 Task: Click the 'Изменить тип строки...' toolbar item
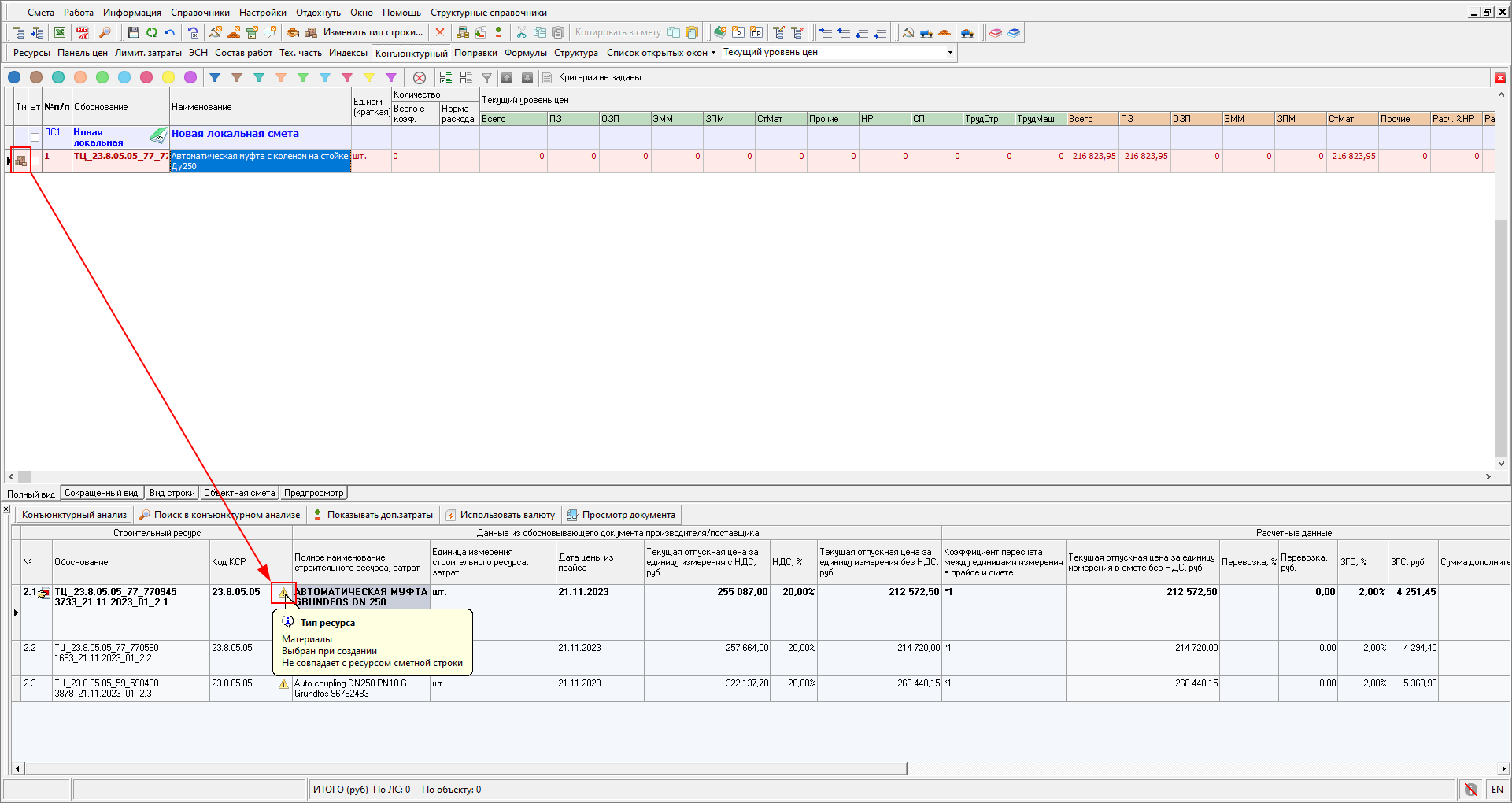point(372,32)
